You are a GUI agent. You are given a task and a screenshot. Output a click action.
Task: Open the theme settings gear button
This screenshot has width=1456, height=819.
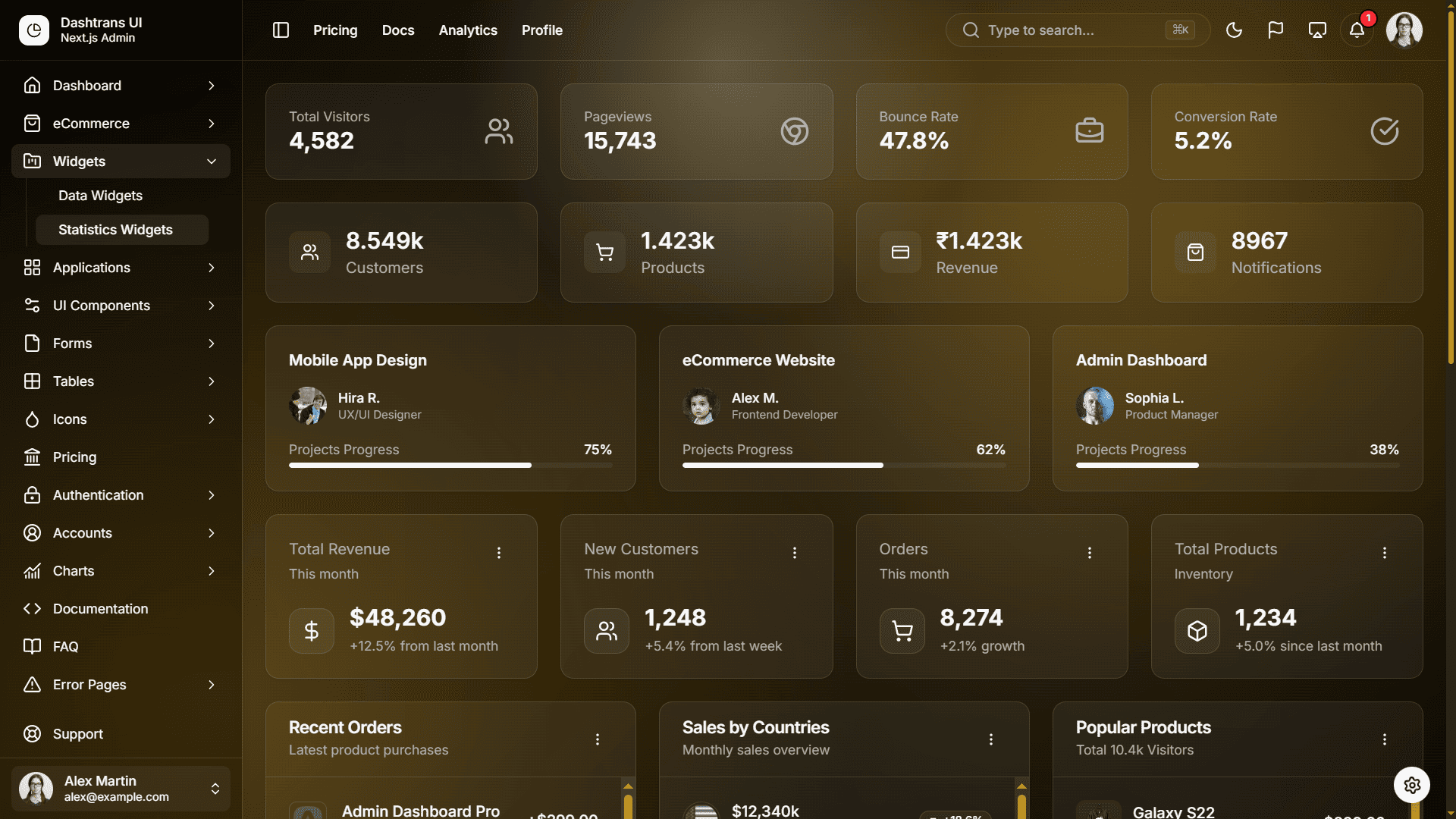1412,785
